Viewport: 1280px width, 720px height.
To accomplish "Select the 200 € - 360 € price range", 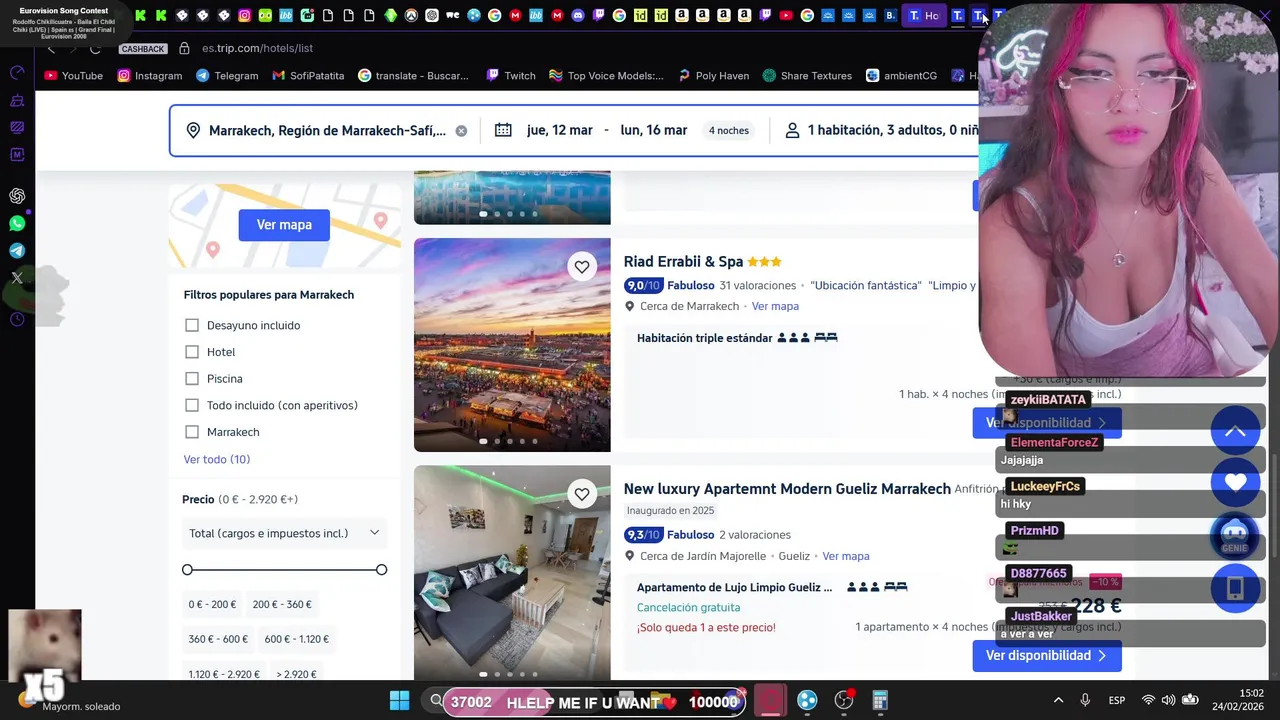I will (282, 604).
